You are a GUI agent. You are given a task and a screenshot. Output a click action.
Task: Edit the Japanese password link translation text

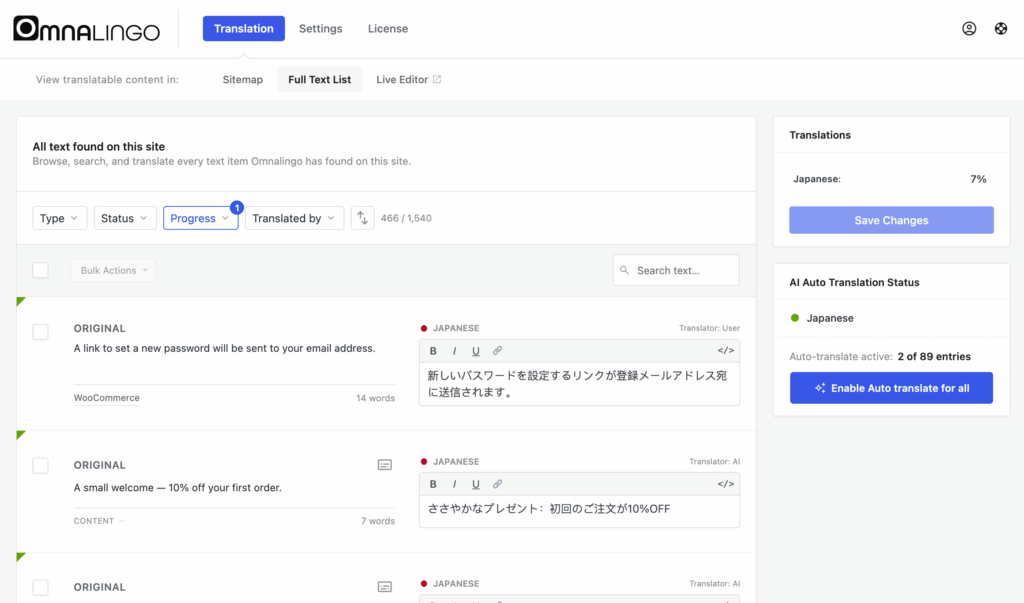click(x=579, y=384)
